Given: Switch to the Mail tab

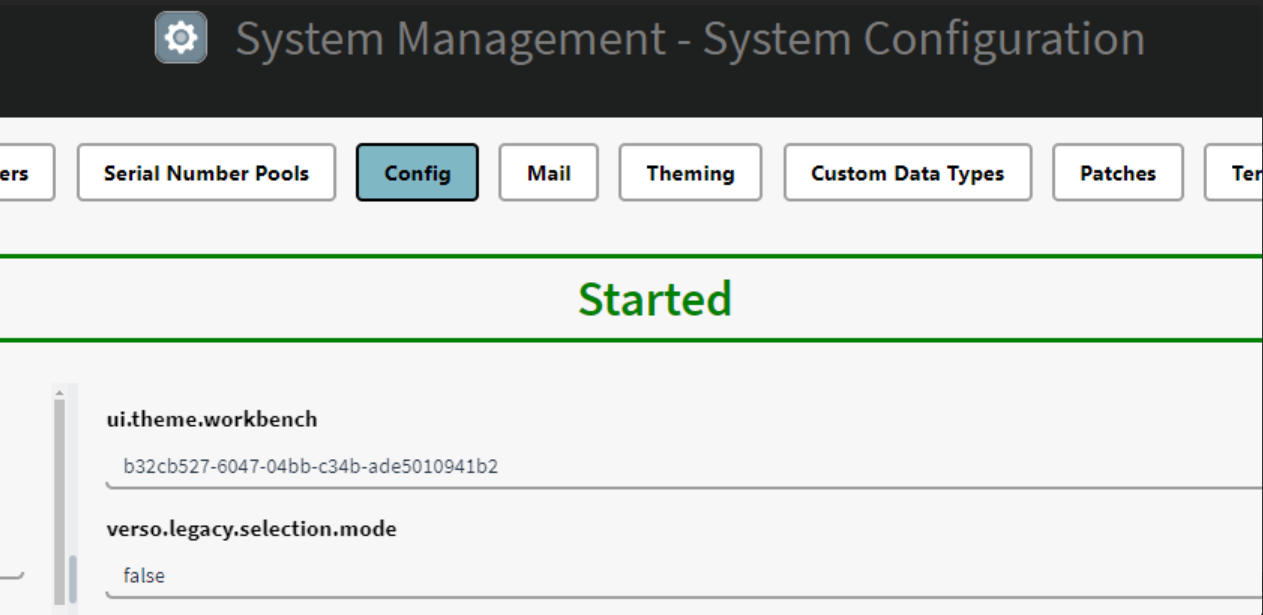Looking at the screenshot, I should 548,173.
